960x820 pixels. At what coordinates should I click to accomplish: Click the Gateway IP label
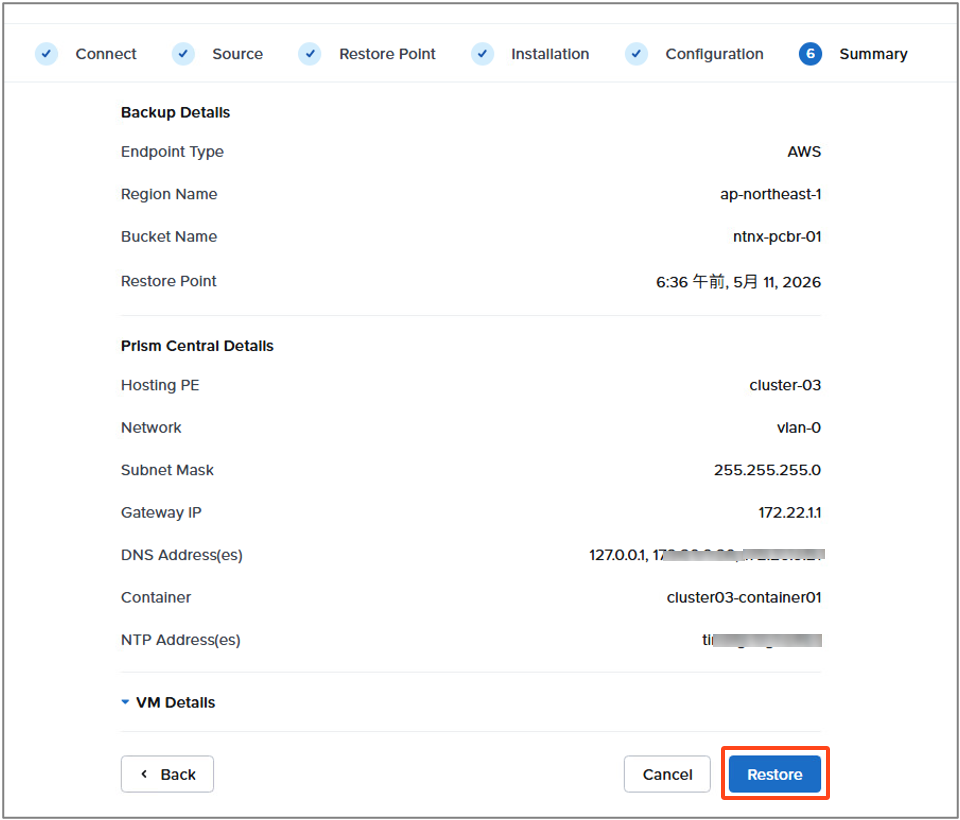[161, 513]
